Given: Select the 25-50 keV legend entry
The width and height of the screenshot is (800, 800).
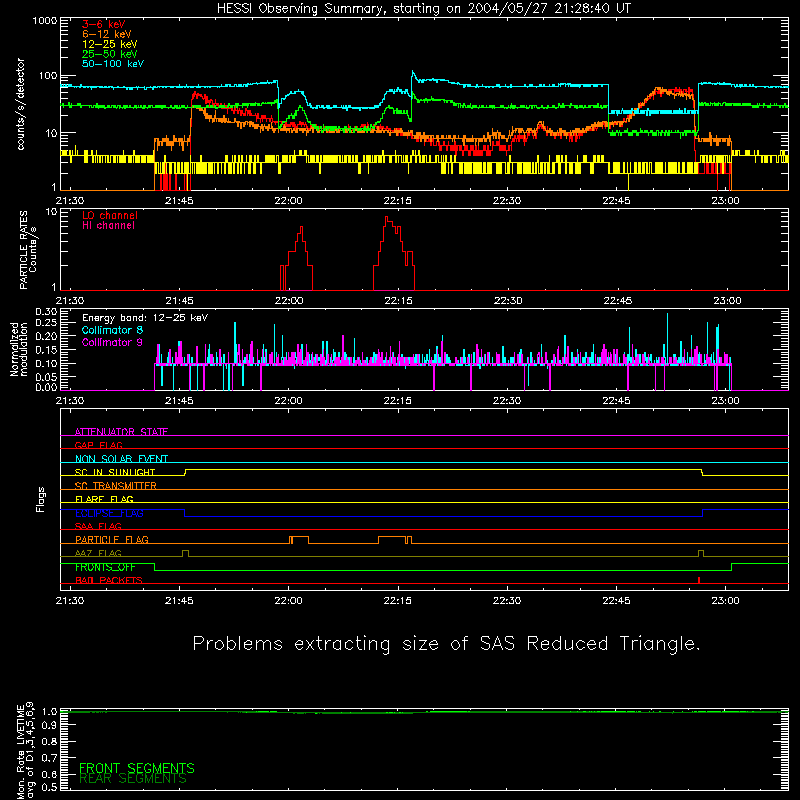Looking at the screenshot, I should 110,54.
